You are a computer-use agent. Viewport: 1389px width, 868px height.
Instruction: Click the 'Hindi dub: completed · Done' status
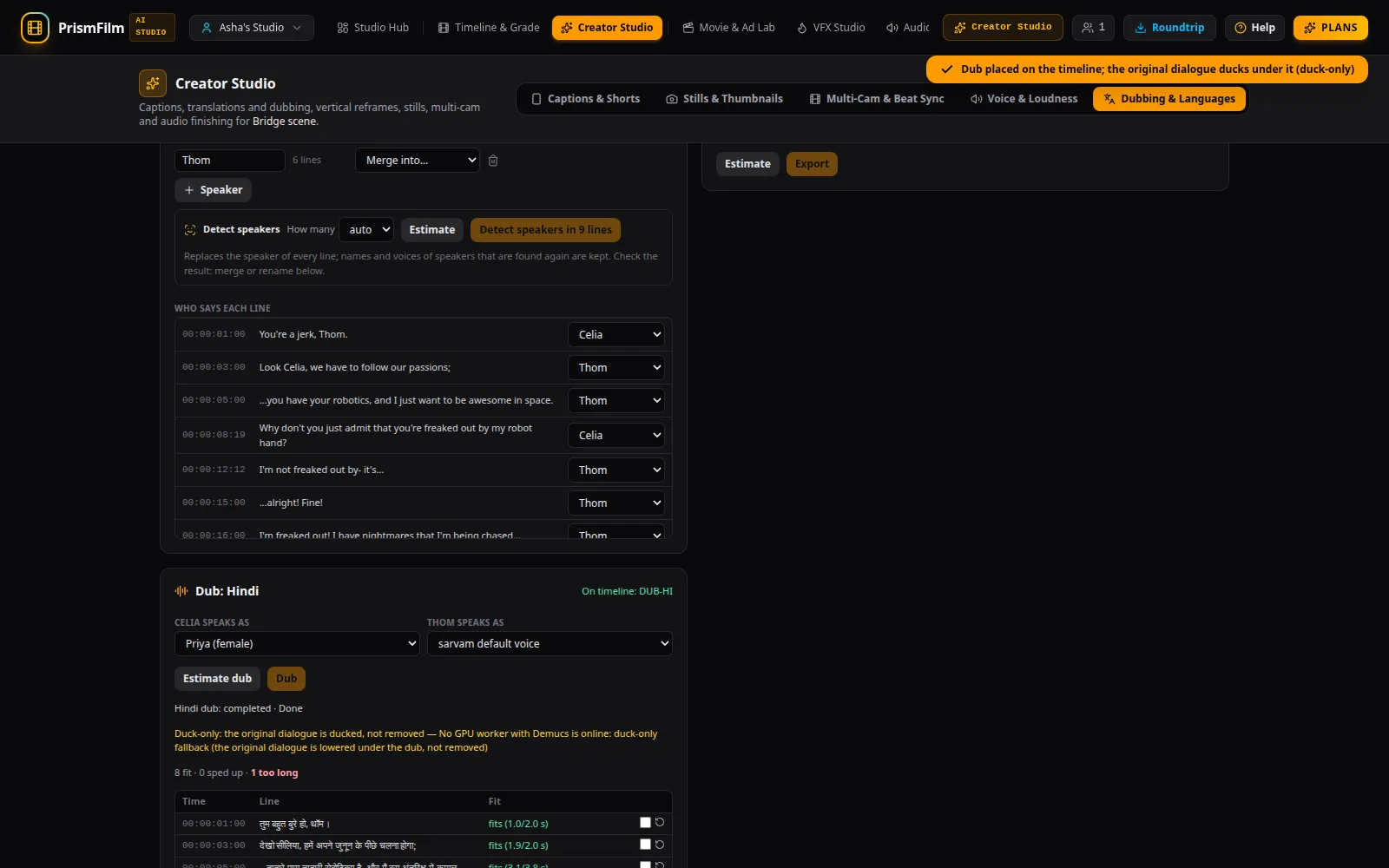click(x=239, y=708)
